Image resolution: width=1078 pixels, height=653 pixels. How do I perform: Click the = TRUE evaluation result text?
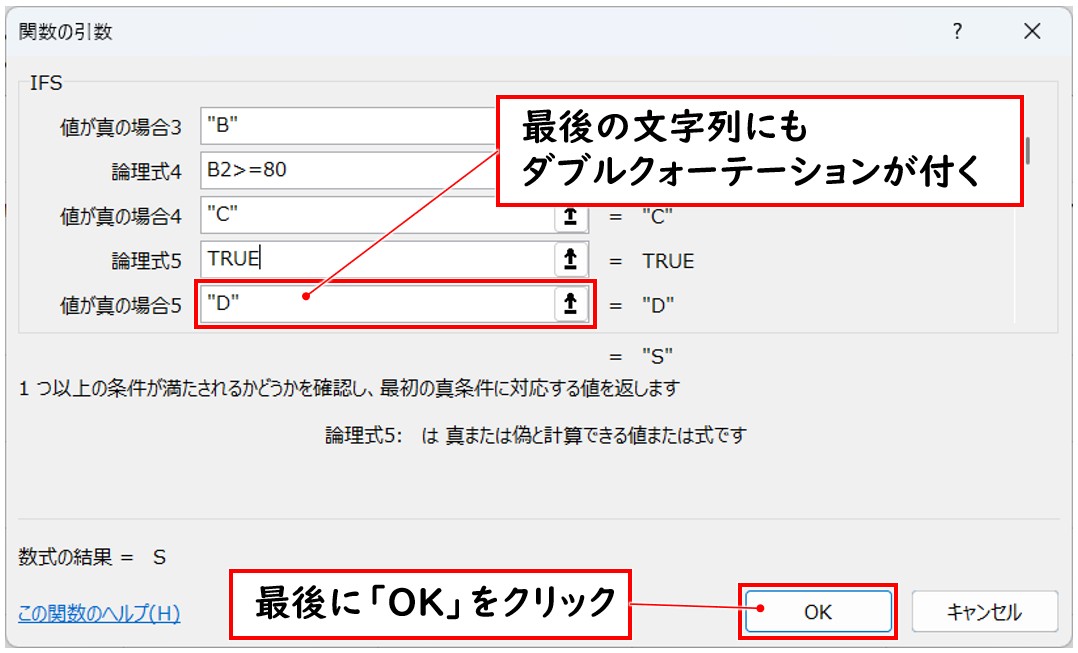click(x=652, y=261)
